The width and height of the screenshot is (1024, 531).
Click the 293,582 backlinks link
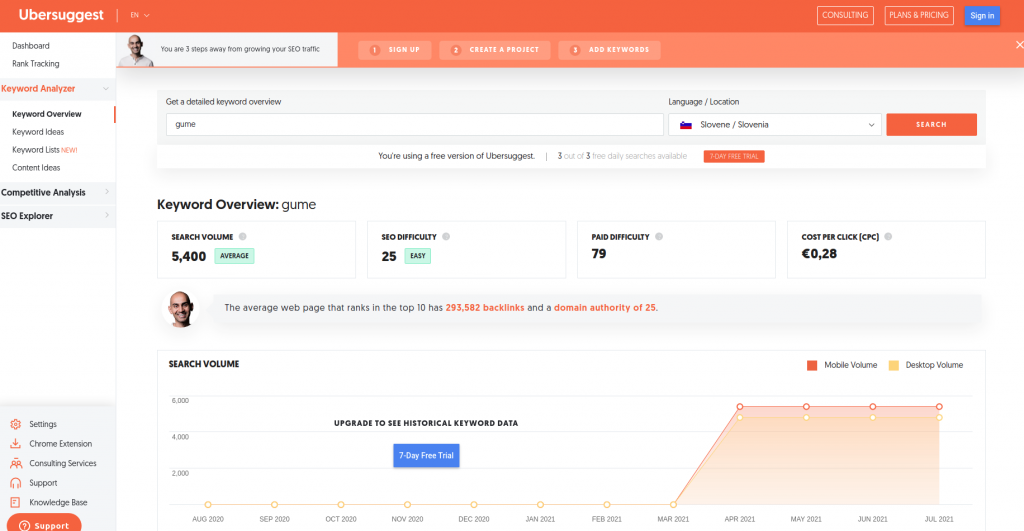tap(485, 308)
